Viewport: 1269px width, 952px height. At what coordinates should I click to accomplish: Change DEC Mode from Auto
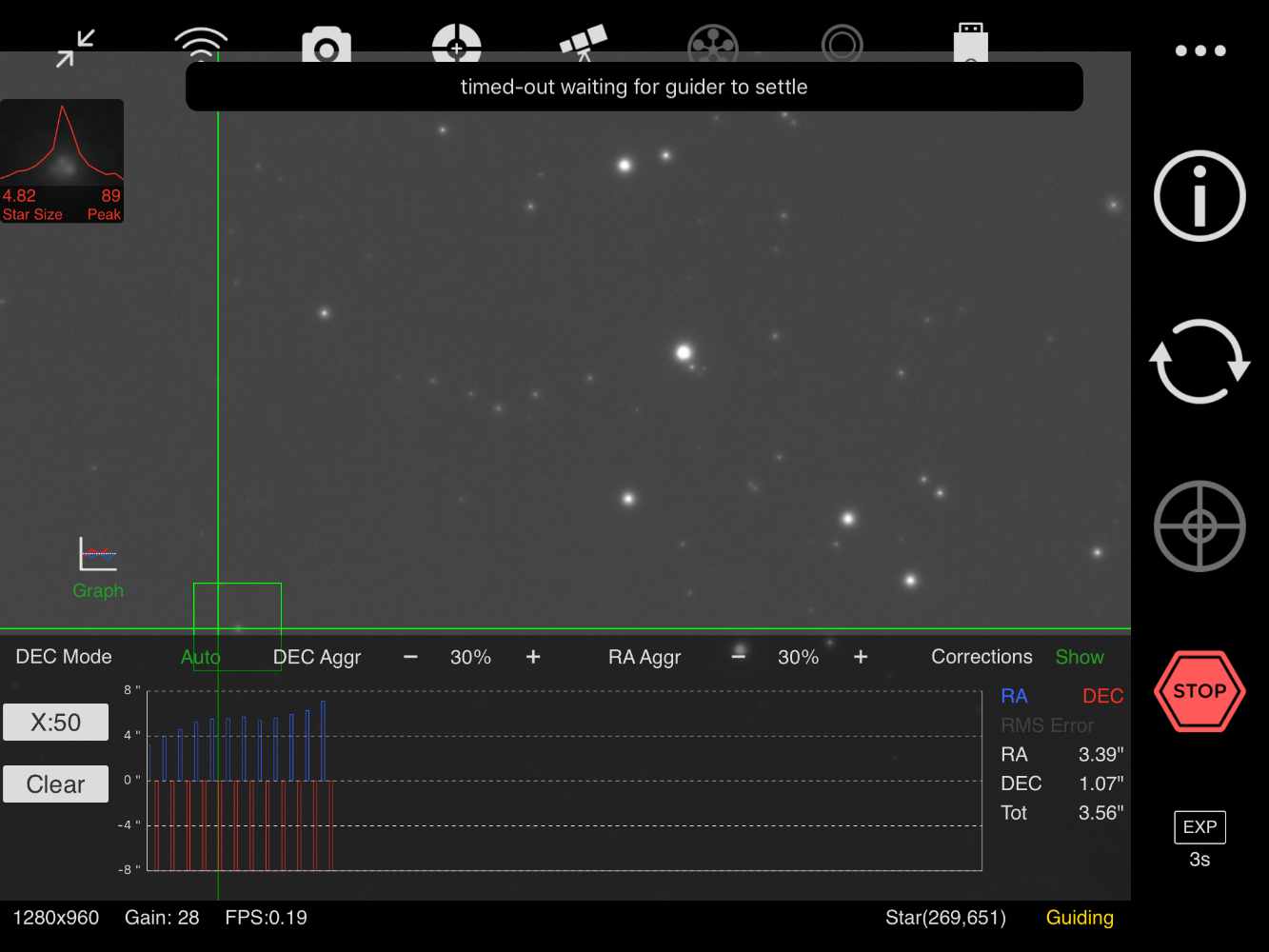click(x=200, y=657)
